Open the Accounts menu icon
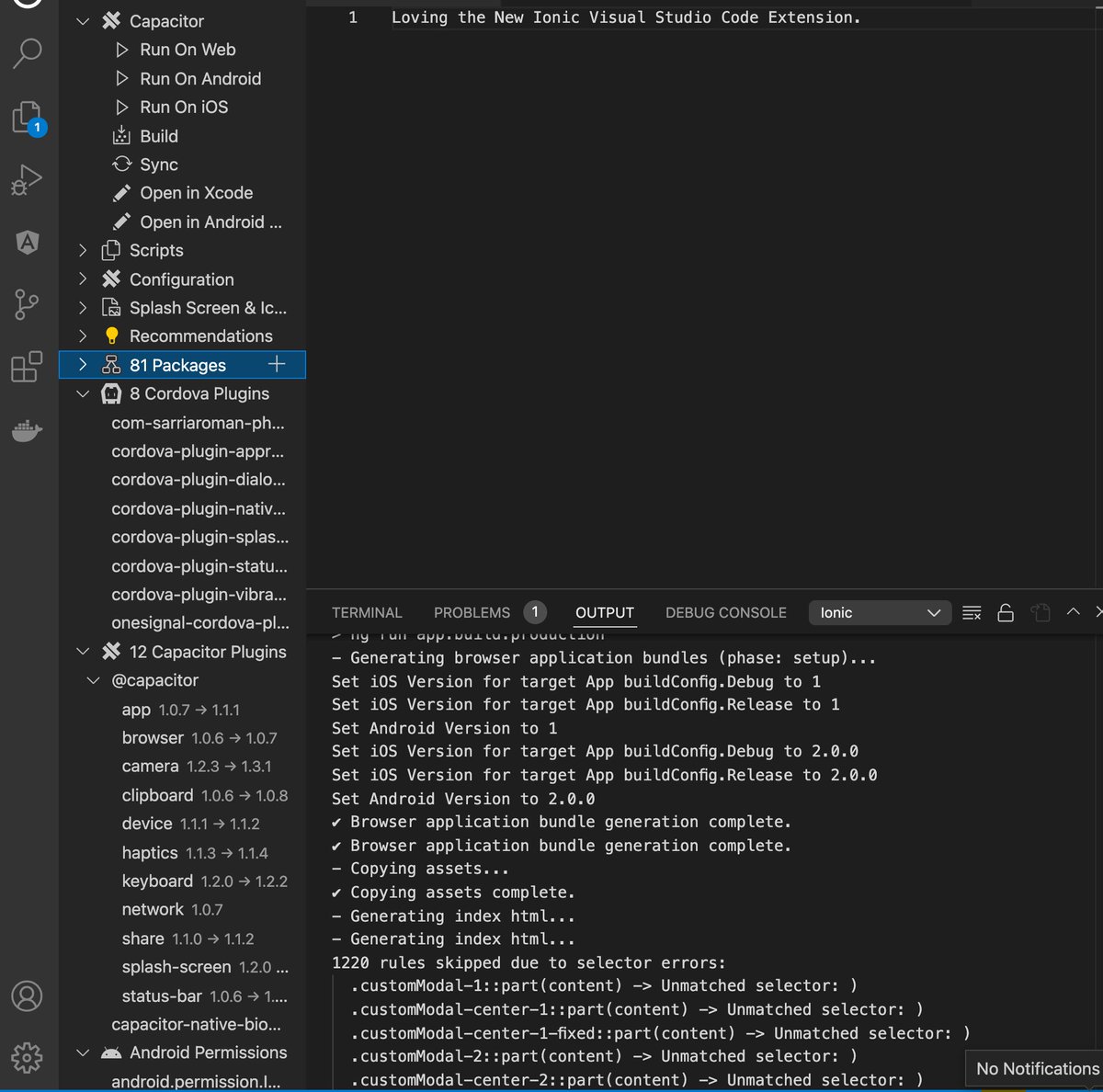The width and height of the screenshot is (1103, 1092). coord(27,996)
